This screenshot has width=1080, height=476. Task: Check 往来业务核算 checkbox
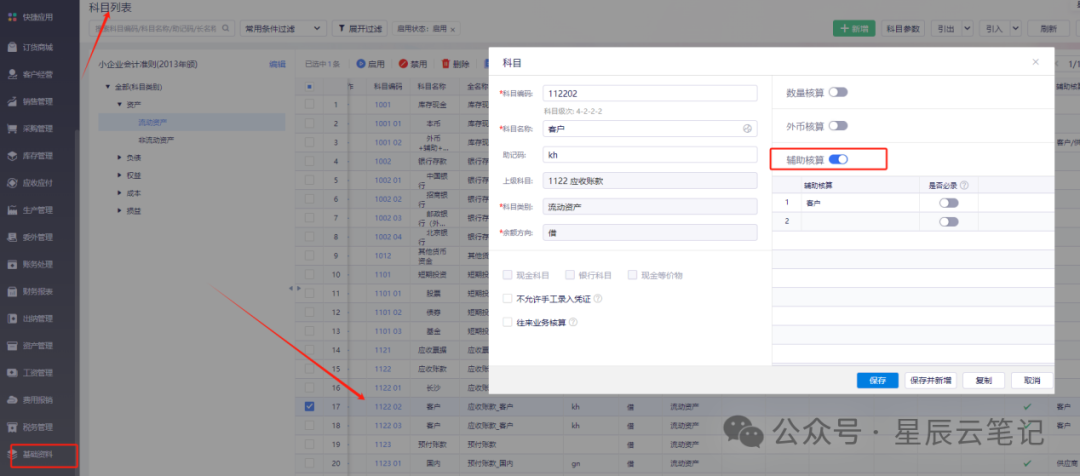(x=508, y=322)
